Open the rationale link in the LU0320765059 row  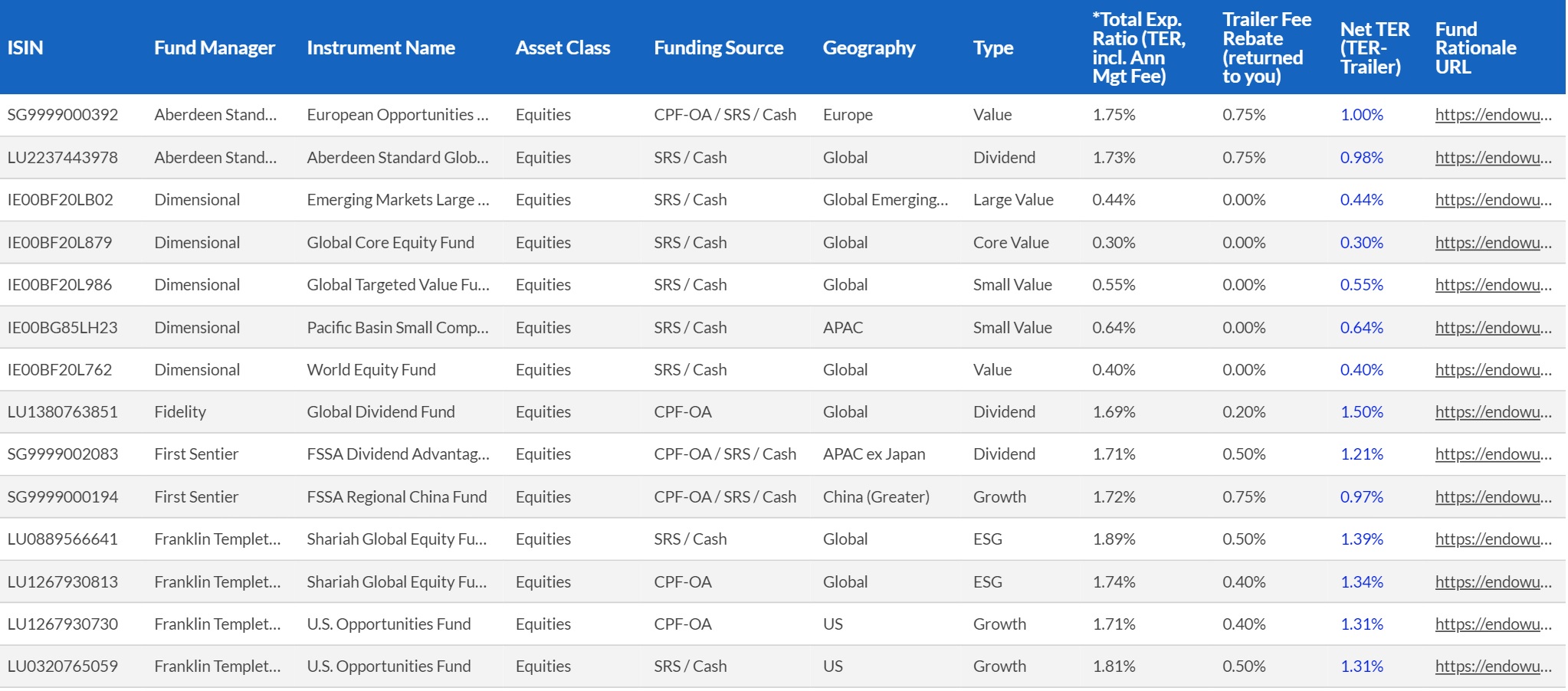coord(1492,666)
